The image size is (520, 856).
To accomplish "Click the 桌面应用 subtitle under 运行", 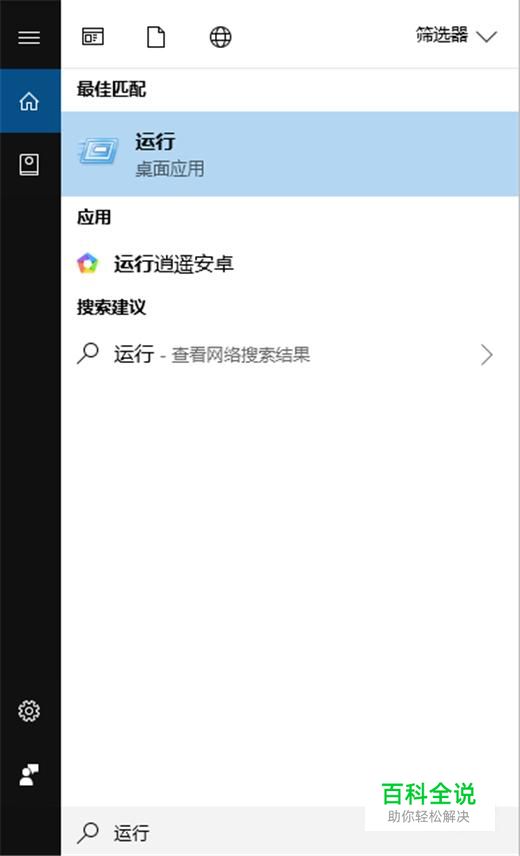I will (x=170, y=169).
